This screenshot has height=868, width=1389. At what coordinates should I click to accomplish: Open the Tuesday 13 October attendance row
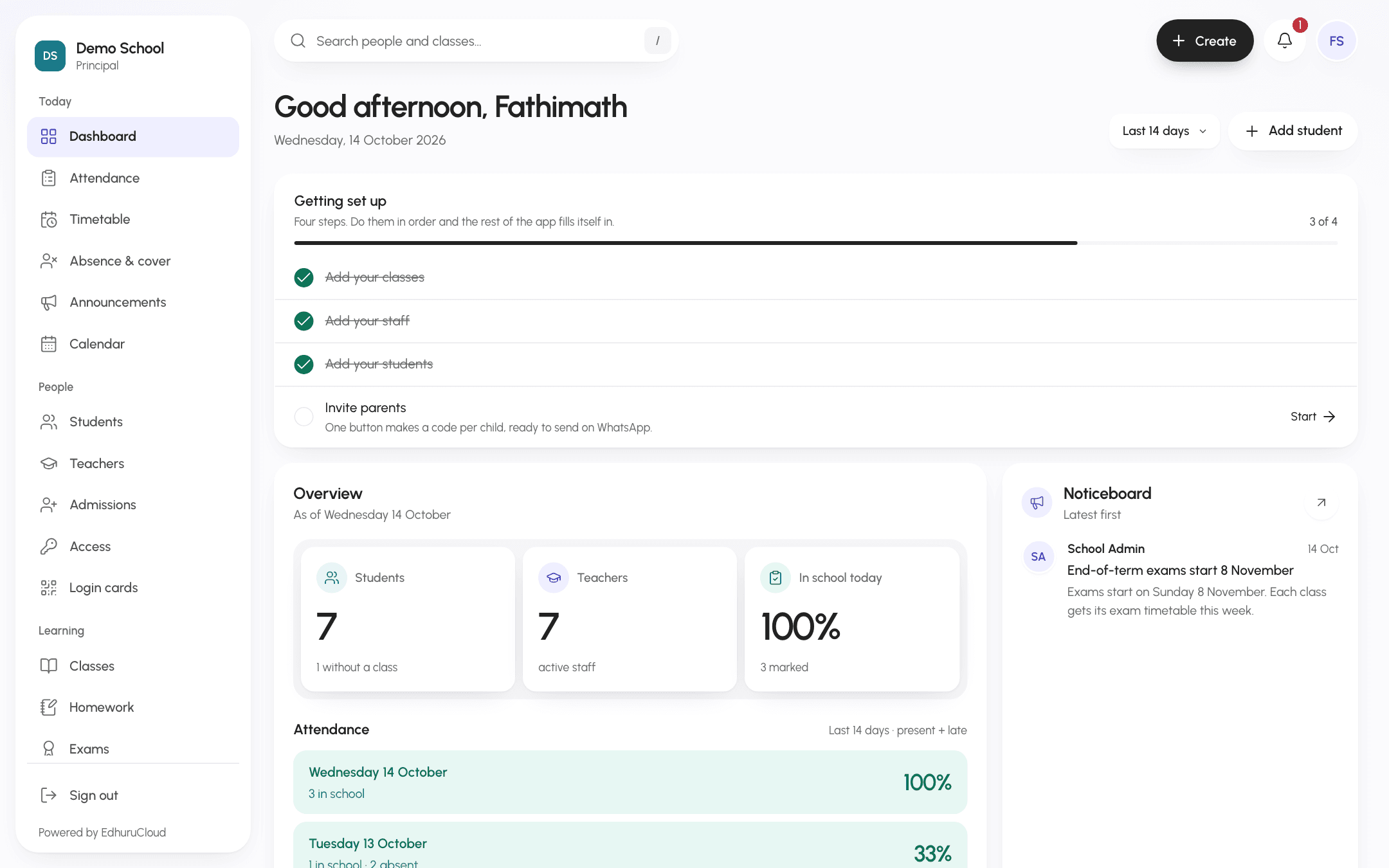pos(630,845)
